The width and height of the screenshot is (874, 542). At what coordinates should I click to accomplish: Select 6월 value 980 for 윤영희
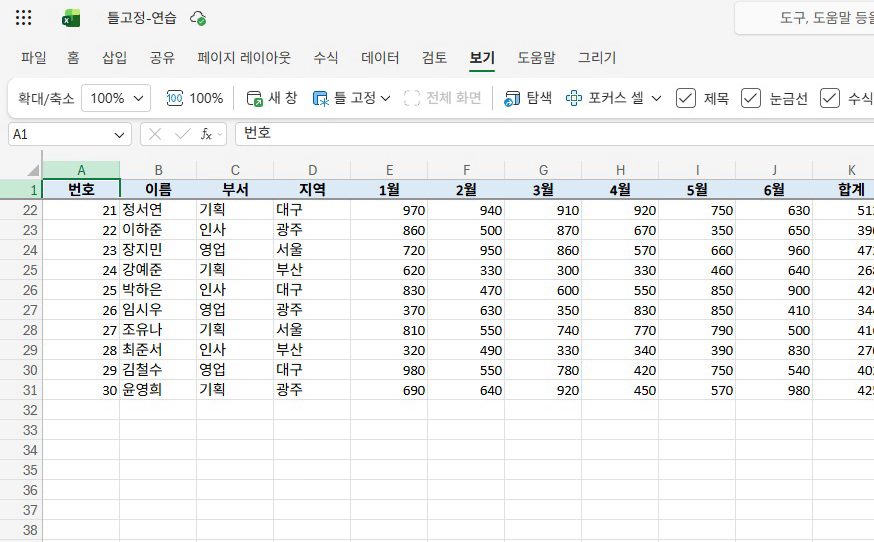[774, 390]
